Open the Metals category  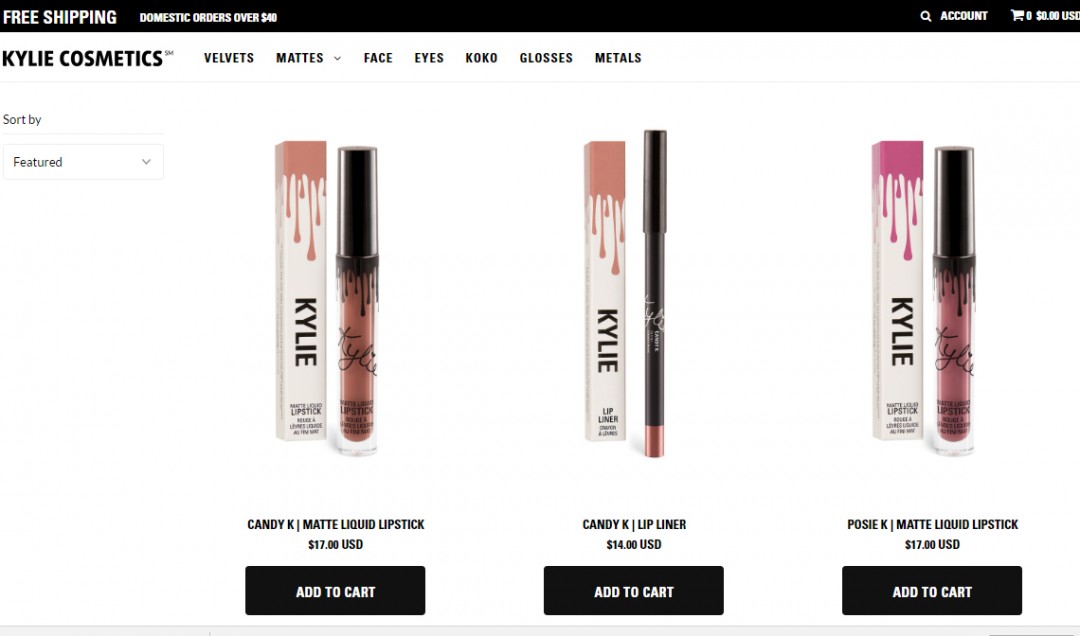point(618,58)
